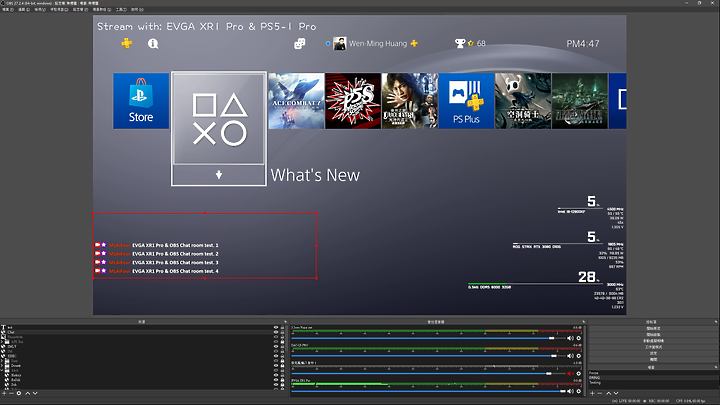Hide the text source in the first Sources row

(276, 327)
